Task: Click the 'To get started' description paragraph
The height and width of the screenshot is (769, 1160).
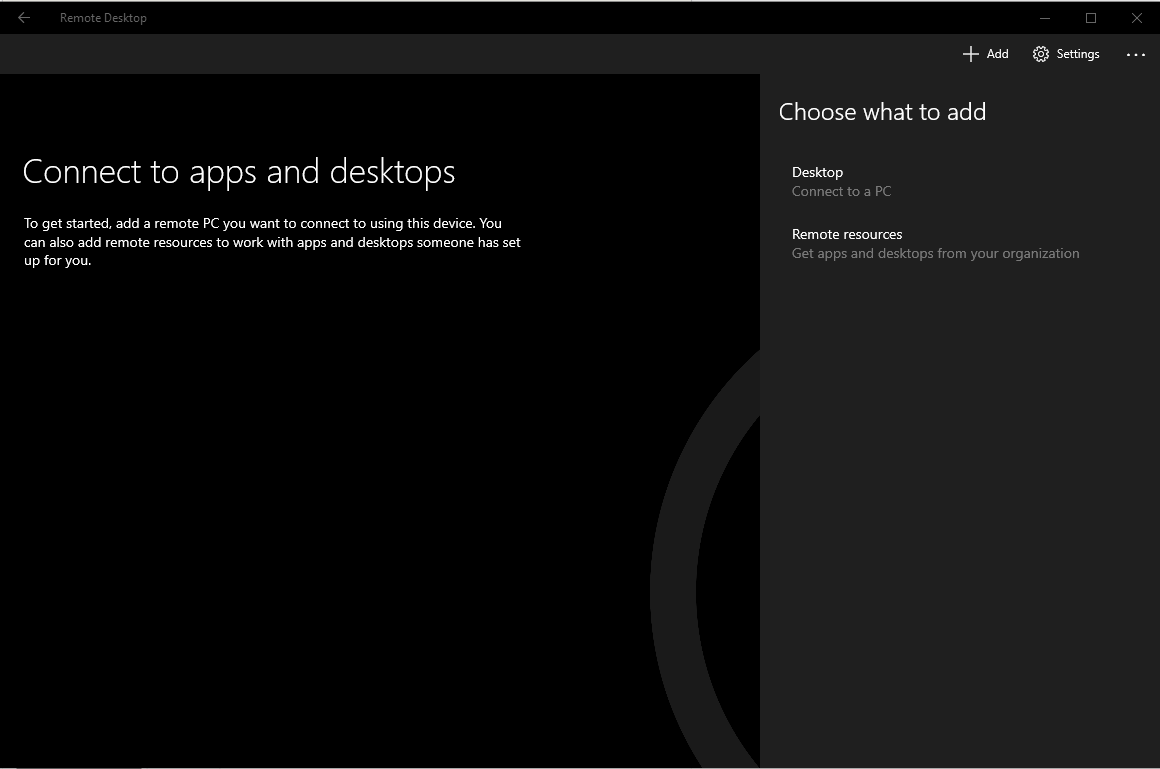Action: (272, 242)
